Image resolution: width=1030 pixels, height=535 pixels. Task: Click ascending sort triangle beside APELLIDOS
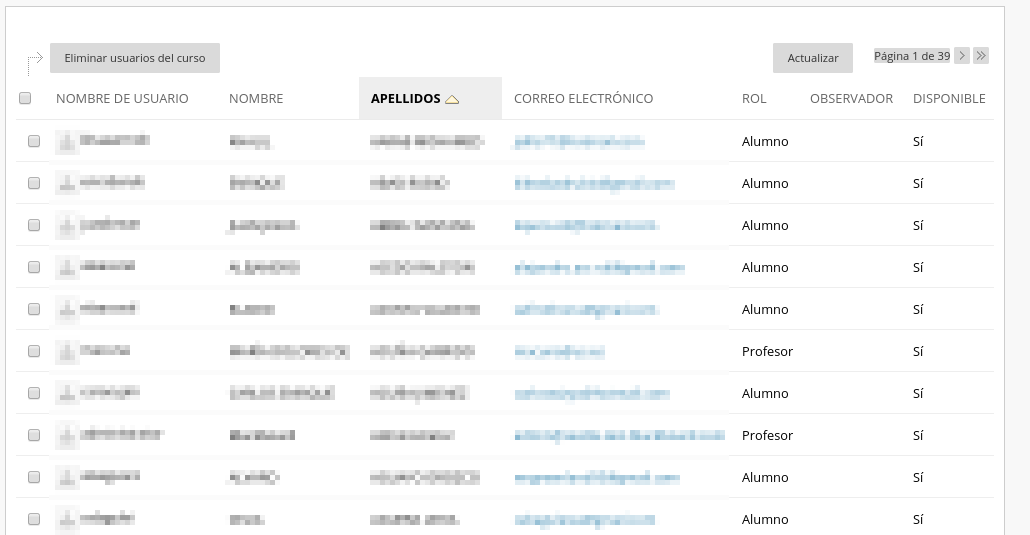point(452,99)
